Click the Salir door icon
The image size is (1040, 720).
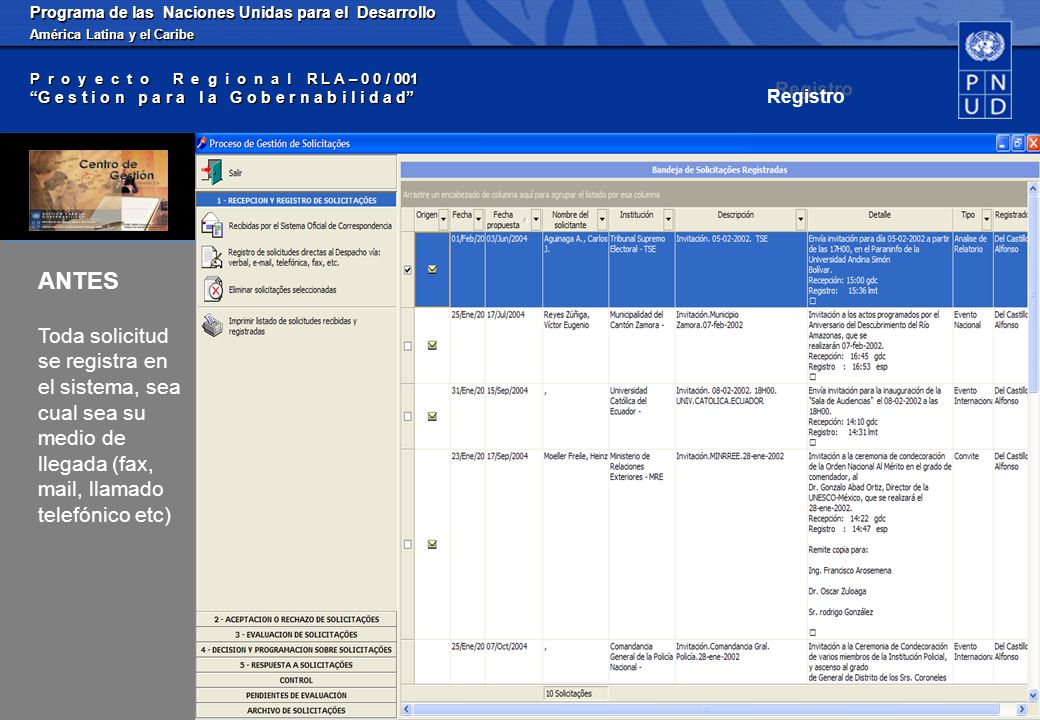coord(212,172)
